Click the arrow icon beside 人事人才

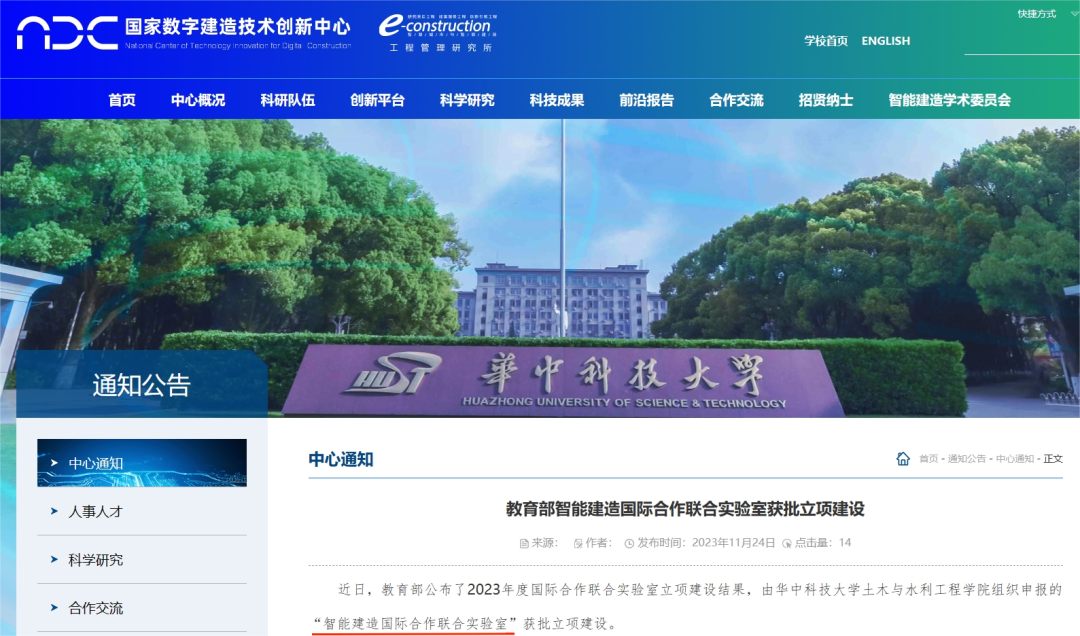[54, 511]
